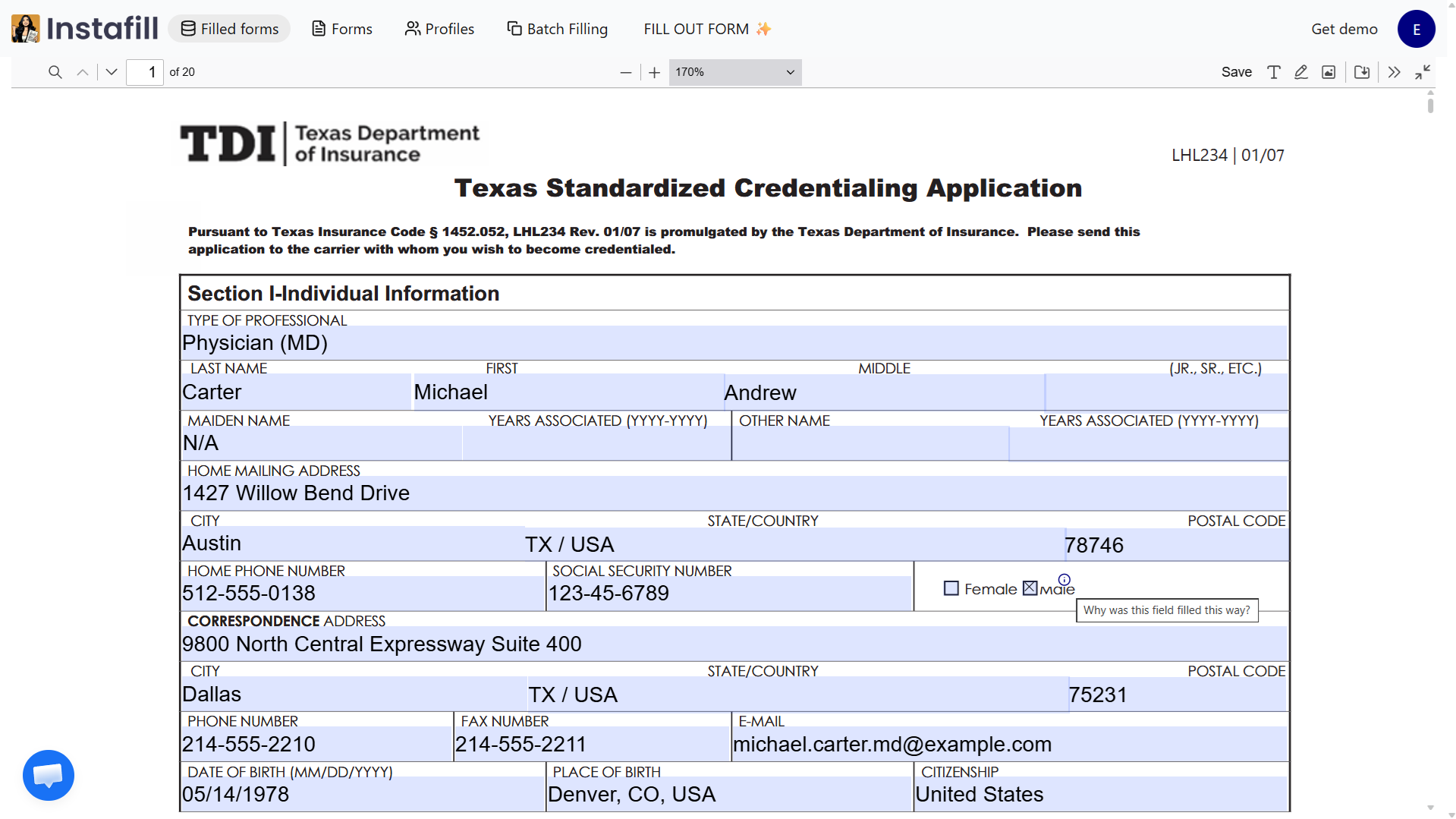The height and width of the screenshot is (819, 1456).
Task: Click the Save button
Action: [x=1236, y=72]
